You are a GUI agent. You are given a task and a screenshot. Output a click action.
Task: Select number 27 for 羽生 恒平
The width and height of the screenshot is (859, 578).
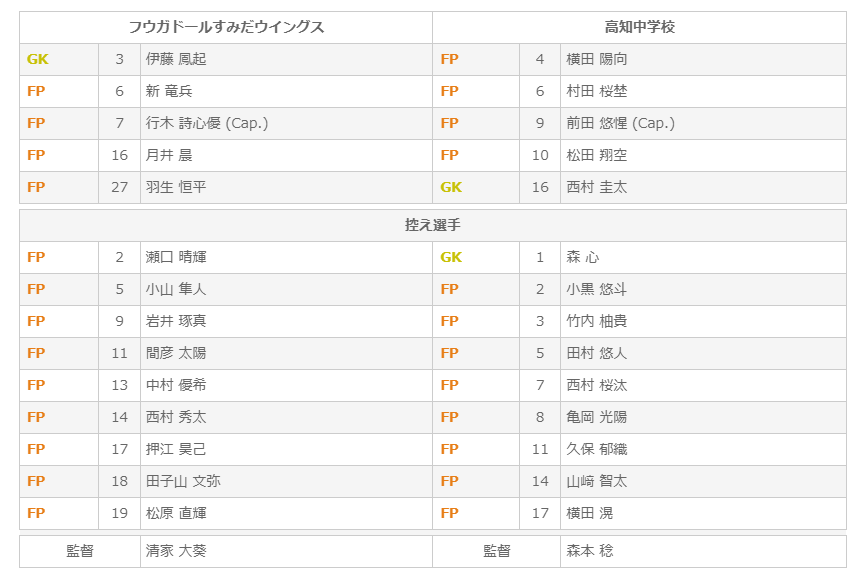119,187
